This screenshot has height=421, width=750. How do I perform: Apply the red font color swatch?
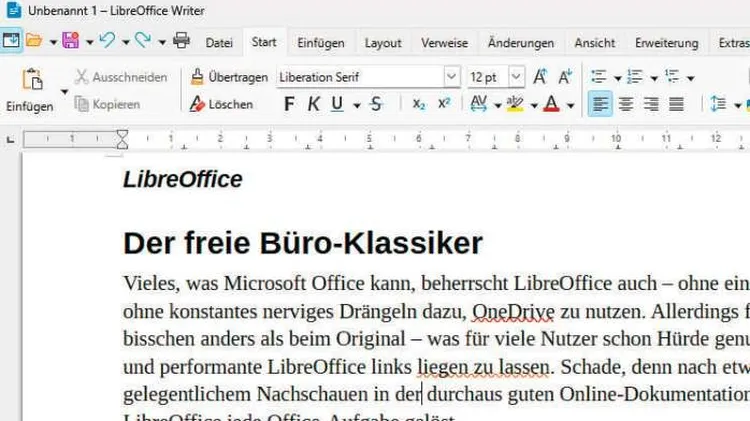click(x=551, y=104)
